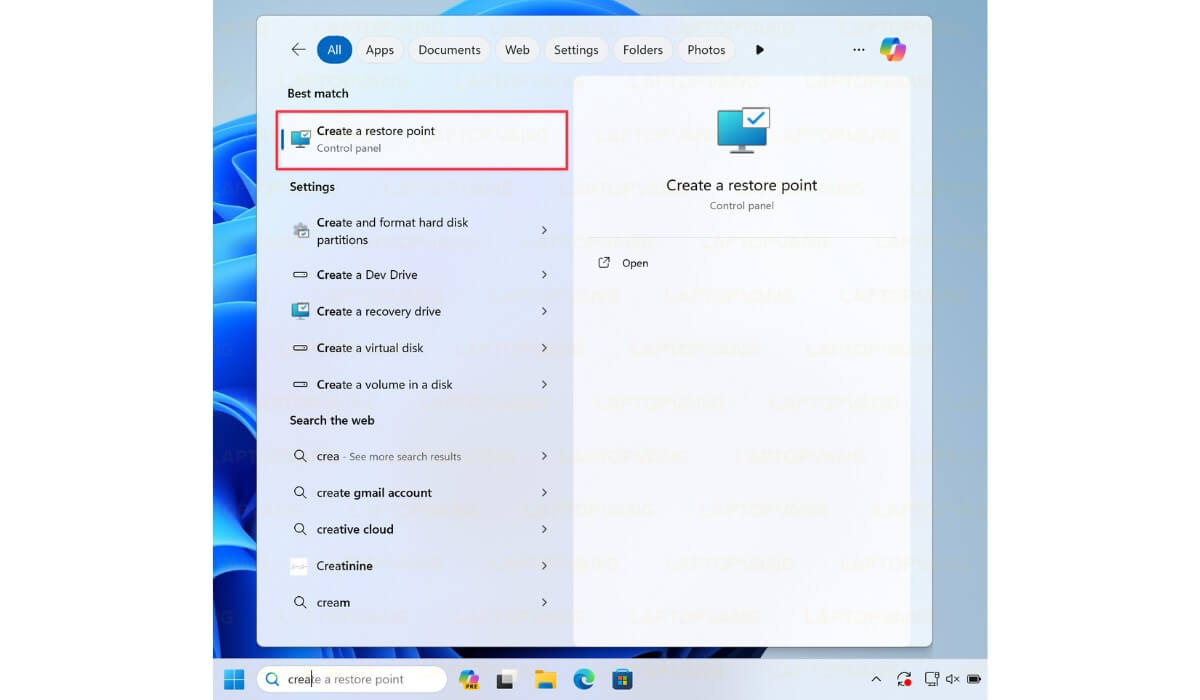Viewport: 1200px width, 700px height.
Task: Switch to the Photos filter tab
Action: pyautogui.click(x=706, y=50)
